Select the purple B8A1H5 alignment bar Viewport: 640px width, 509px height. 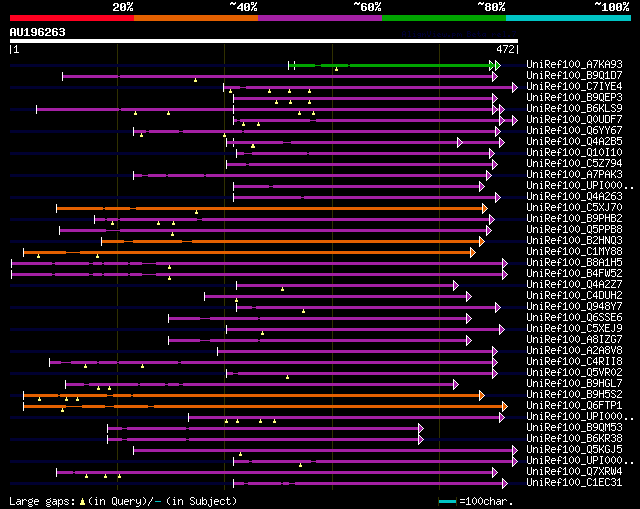click(x=258, y=264)
